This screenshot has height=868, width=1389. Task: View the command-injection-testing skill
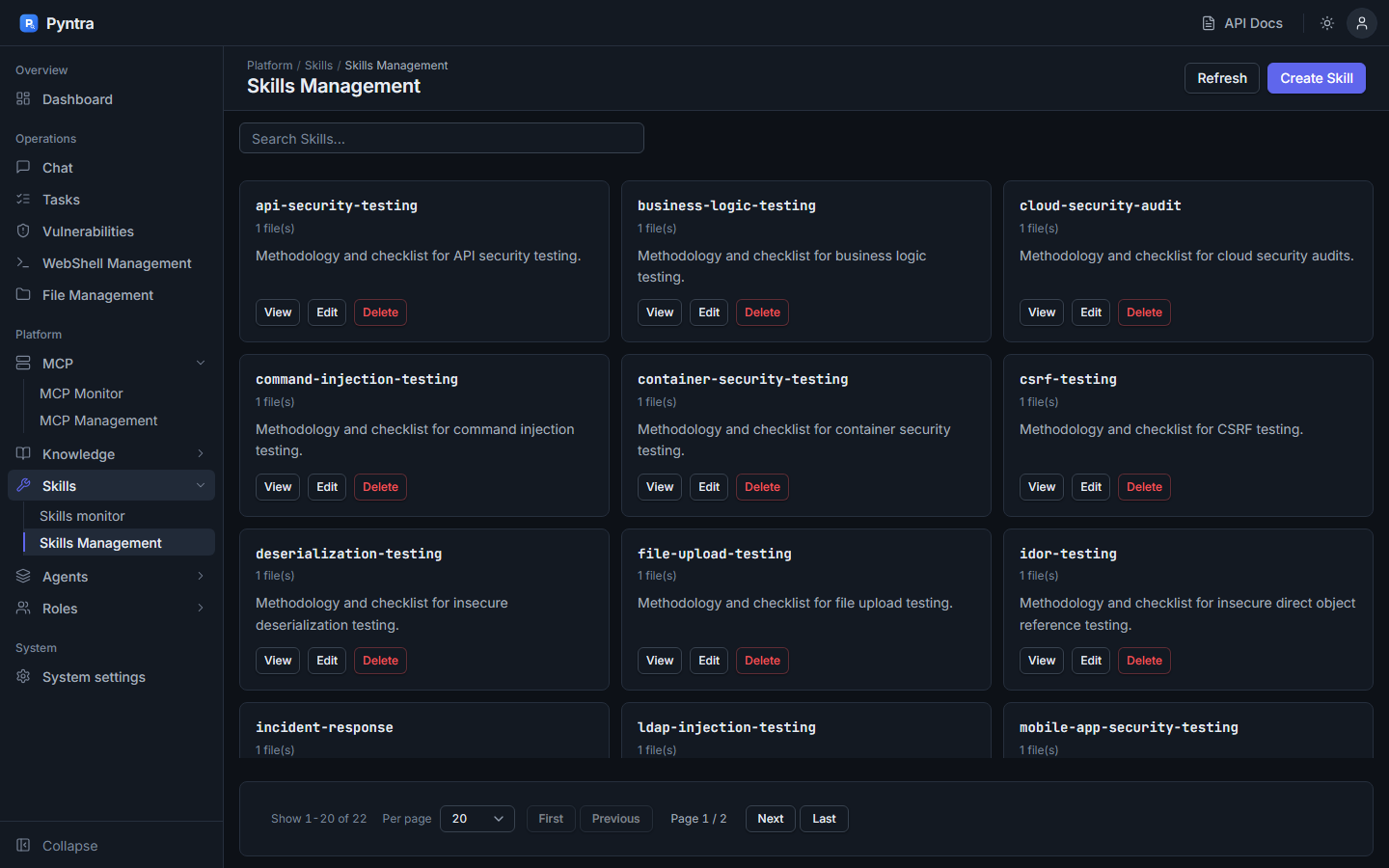coord(278,487)
